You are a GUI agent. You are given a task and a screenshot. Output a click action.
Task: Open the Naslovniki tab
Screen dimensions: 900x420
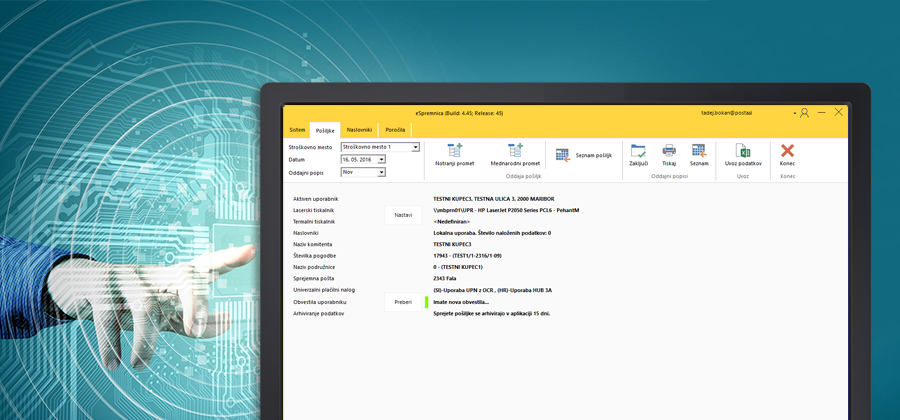tap(359, 130)
